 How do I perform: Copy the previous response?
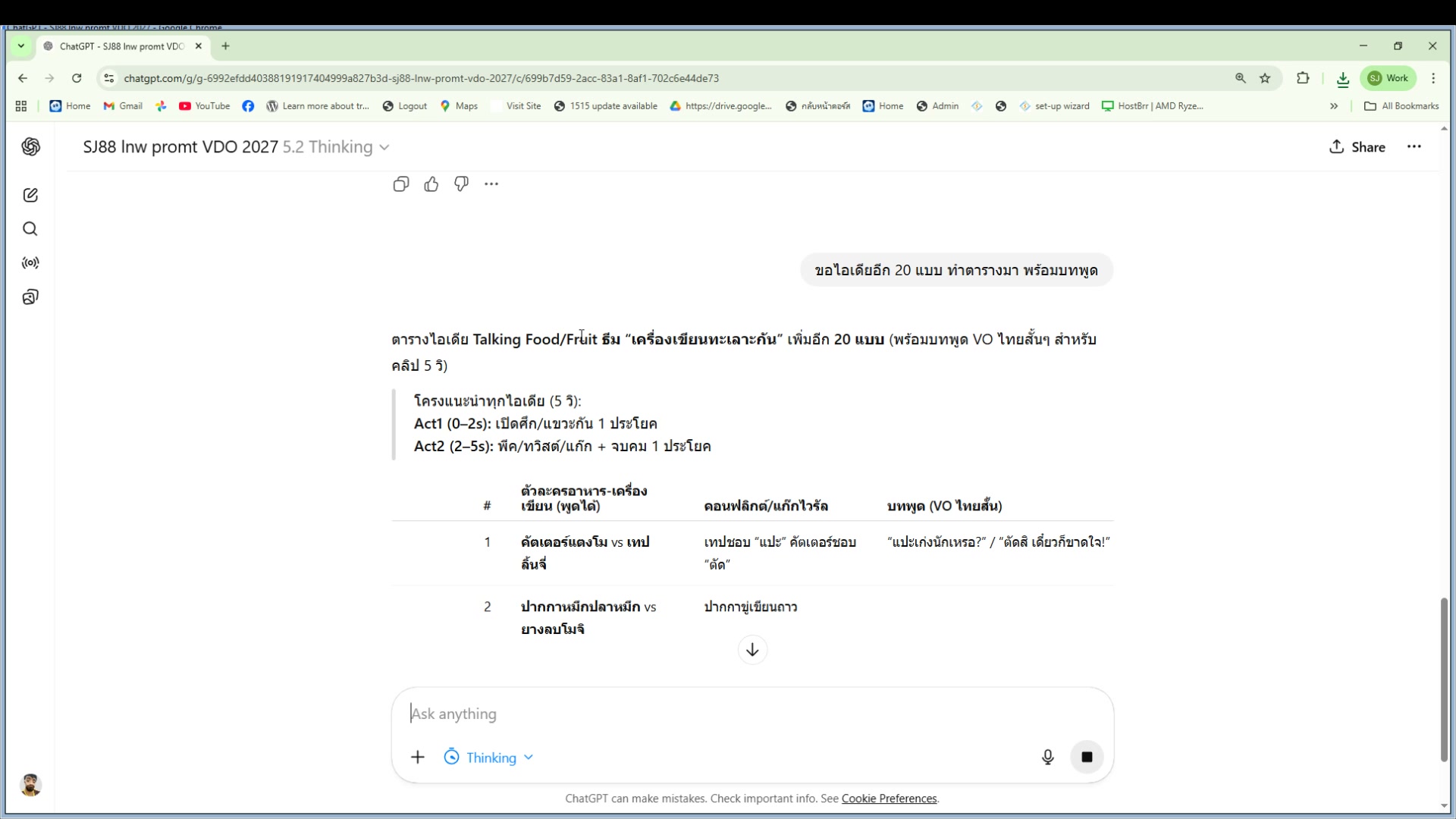coord(401,184)
